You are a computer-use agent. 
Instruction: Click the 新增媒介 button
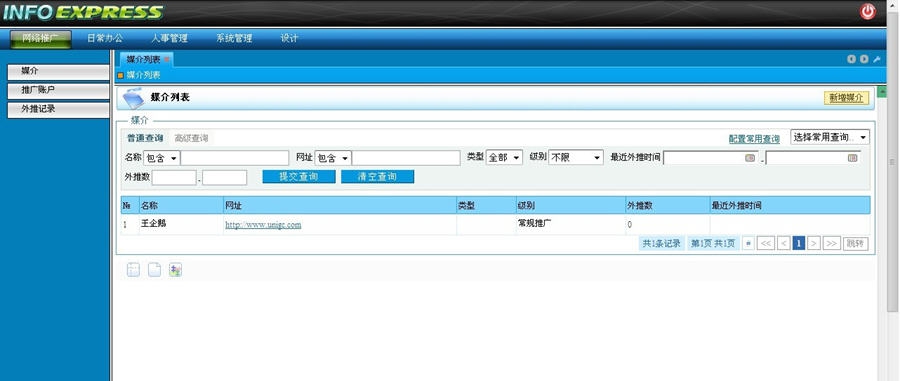pyautogui.click(x=846, y=98)
